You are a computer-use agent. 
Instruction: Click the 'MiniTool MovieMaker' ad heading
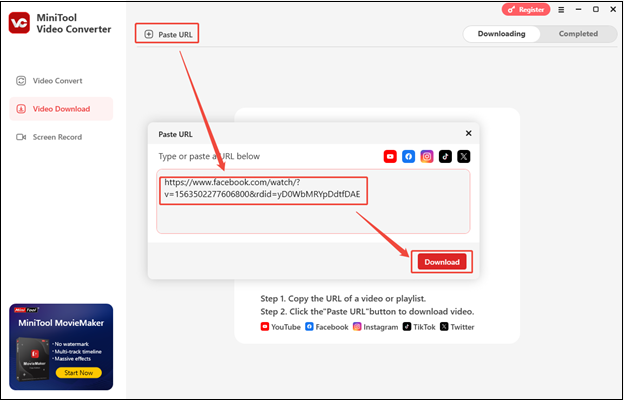pos(61,323)
